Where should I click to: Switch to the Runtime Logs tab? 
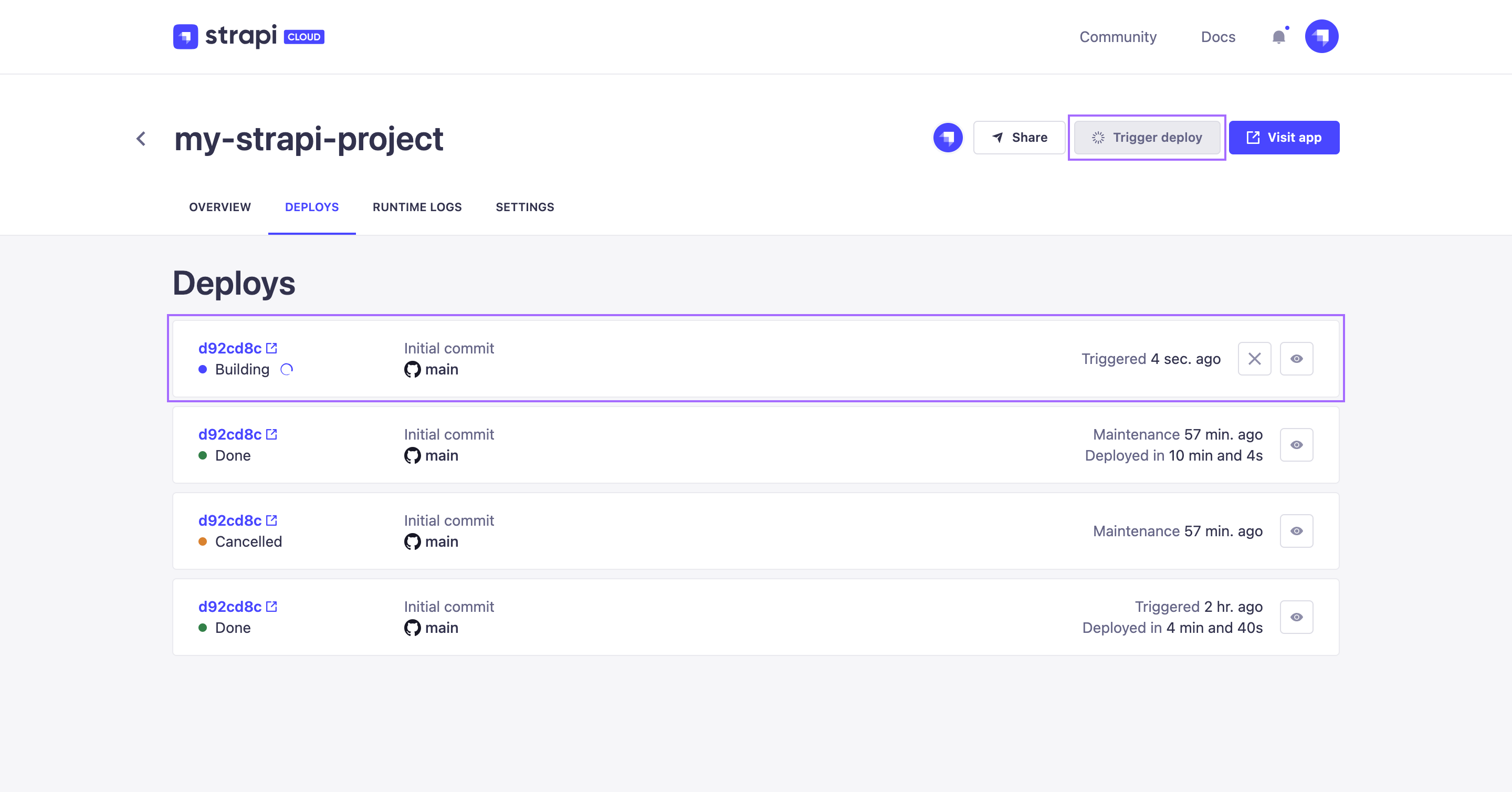coord(417,207)
